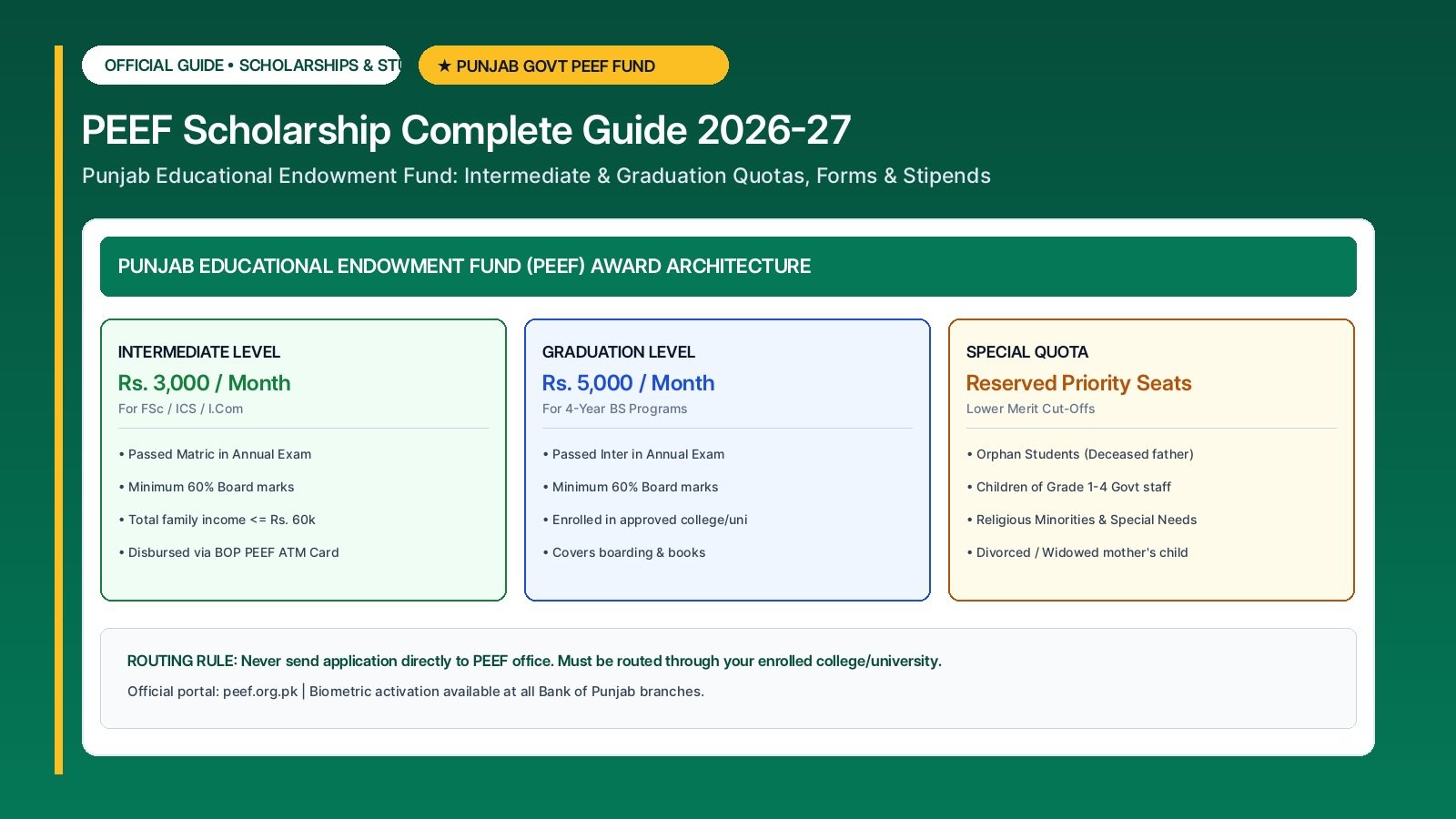Screen dimensions: 1456x819
Task: Click the PEEF Scholarship Complete Guide 2026-27 title
Action: point(466,130)
